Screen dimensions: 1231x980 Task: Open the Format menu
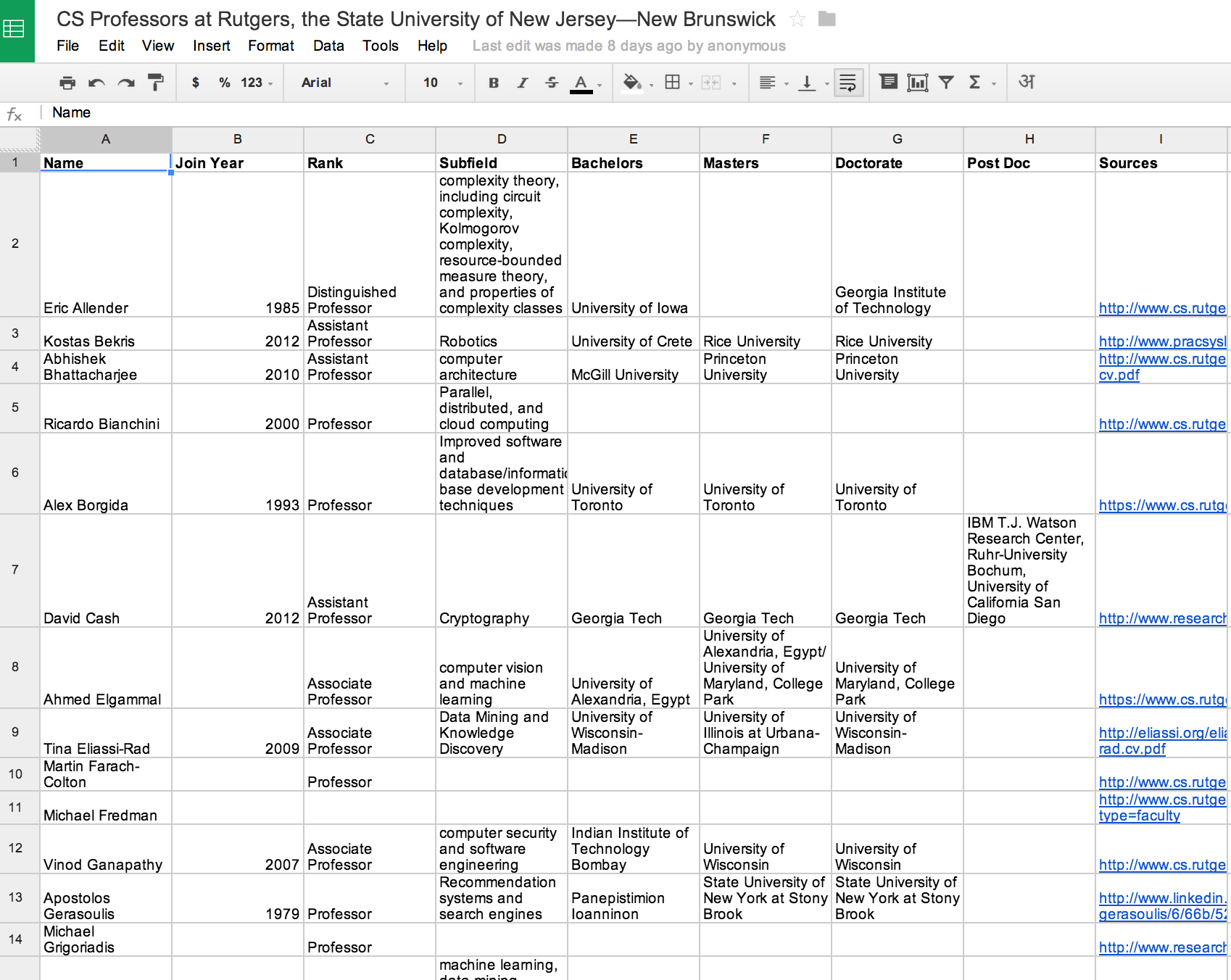271,46
